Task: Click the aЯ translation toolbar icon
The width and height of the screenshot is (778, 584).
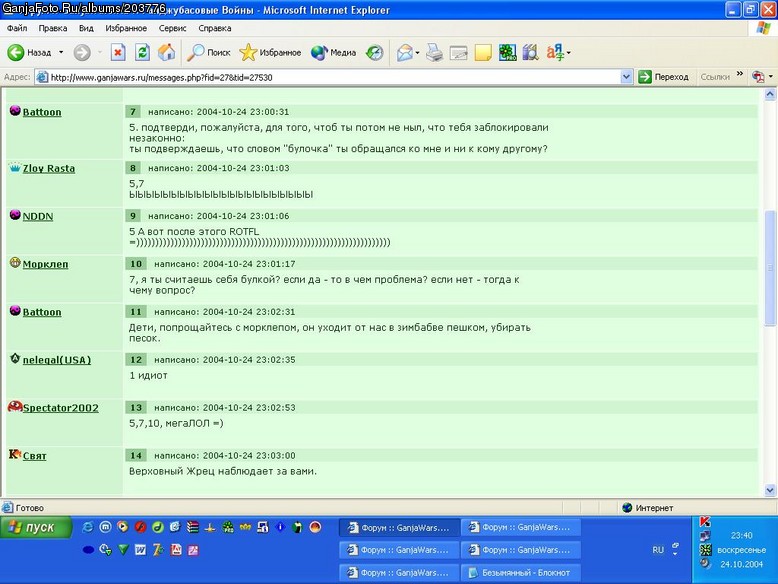Action: (x=555, y=52)
